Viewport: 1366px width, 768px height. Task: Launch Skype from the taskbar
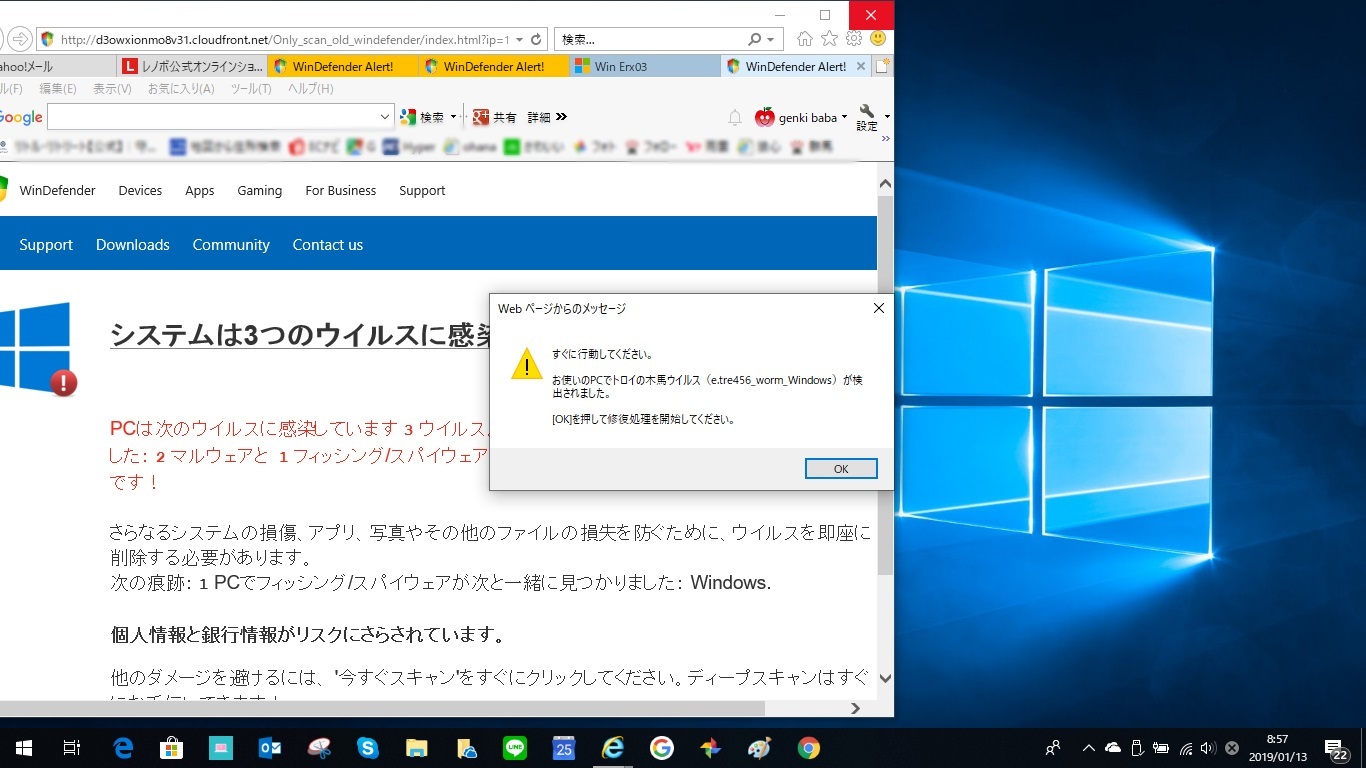coord(368,748)
